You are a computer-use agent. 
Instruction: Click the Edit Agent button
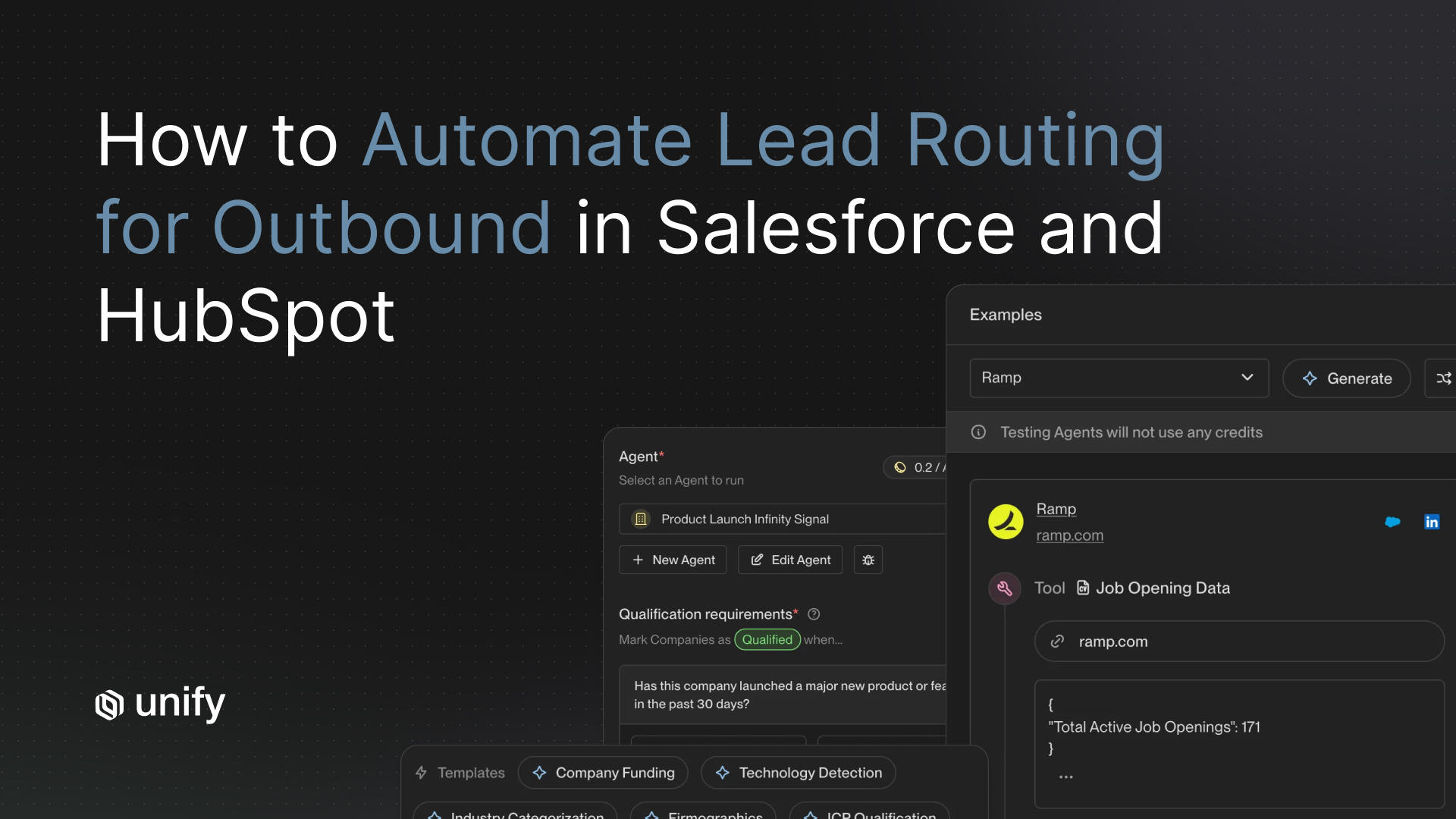pos(790,560)
